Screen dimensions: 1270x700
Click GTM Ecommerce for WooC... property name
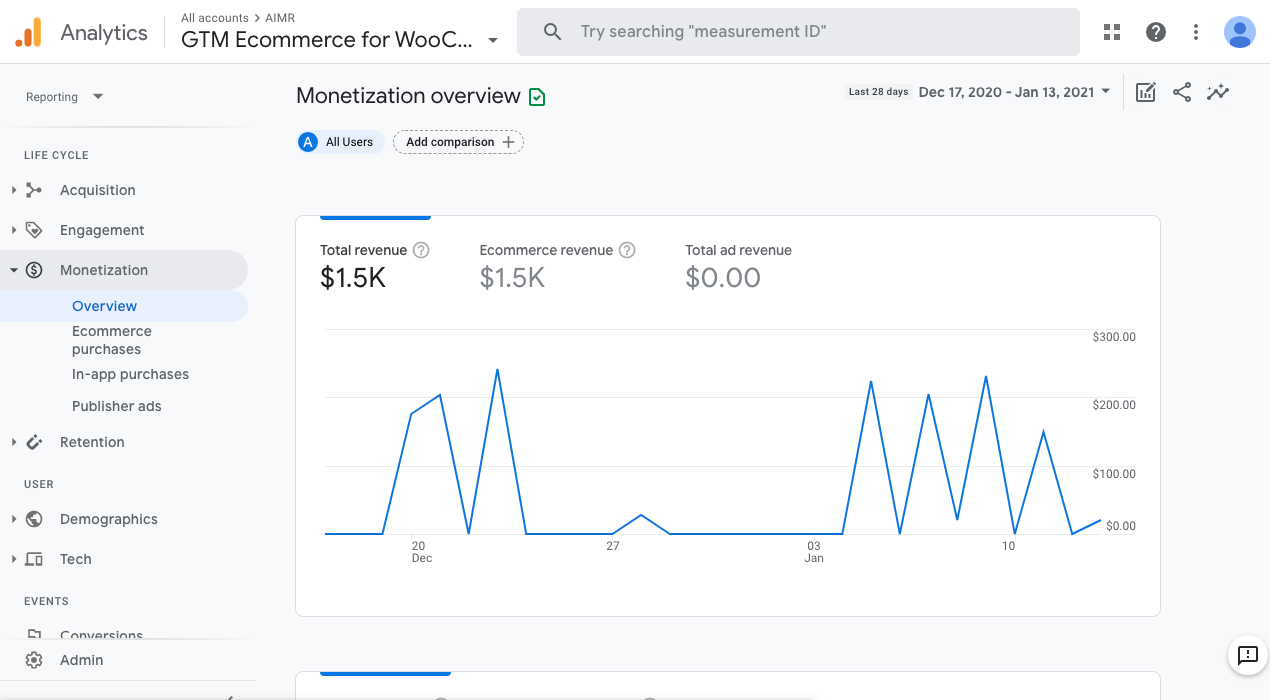pyautogui.click(x=326, y=40)
